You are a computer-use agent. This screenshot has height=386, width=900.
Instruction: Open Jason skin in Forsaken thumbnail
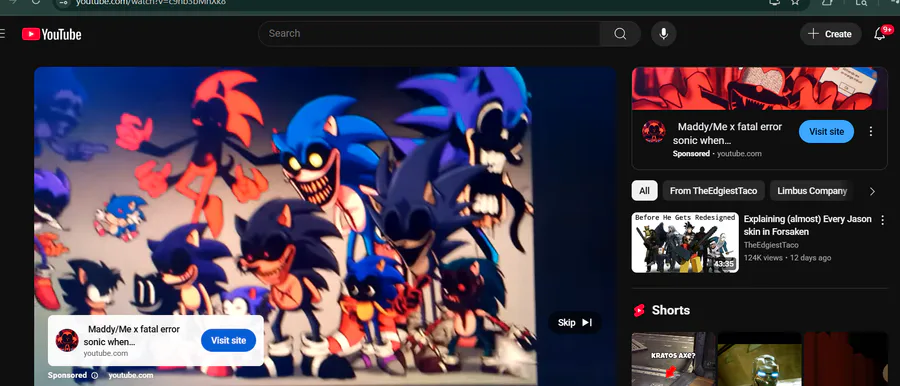[x=685, y=242]
